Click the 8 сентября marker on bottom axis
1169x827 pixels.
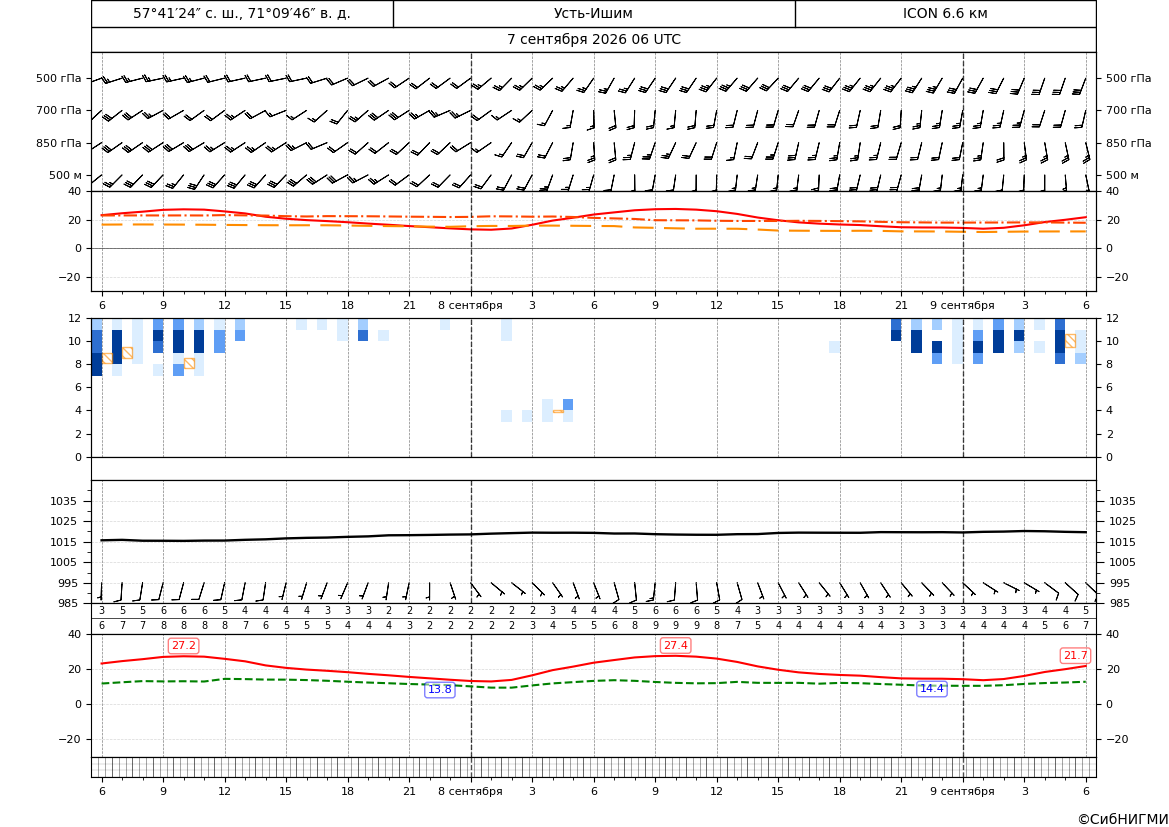[x=470, y=791]
